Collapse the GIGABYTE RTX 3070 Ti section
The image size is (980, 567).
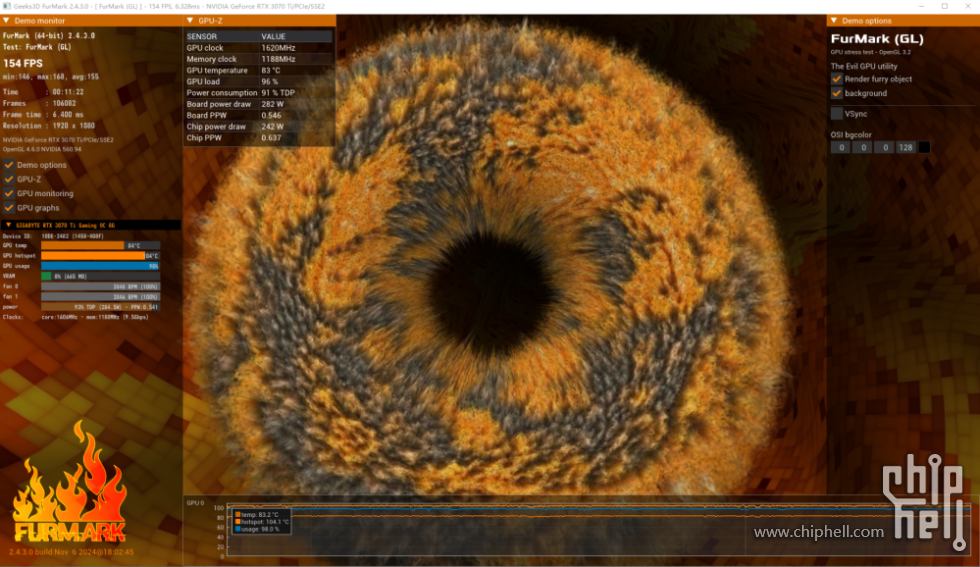[x=8, y=225]
